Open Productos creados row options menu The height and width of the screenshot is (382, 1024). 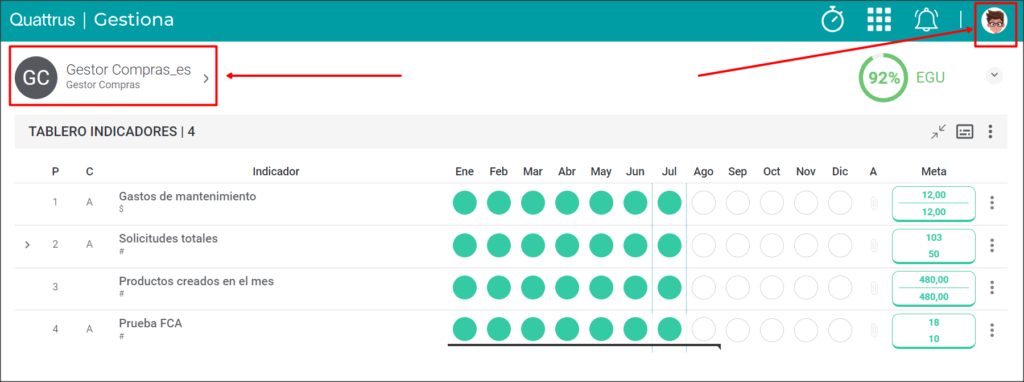tap(992, 288)
